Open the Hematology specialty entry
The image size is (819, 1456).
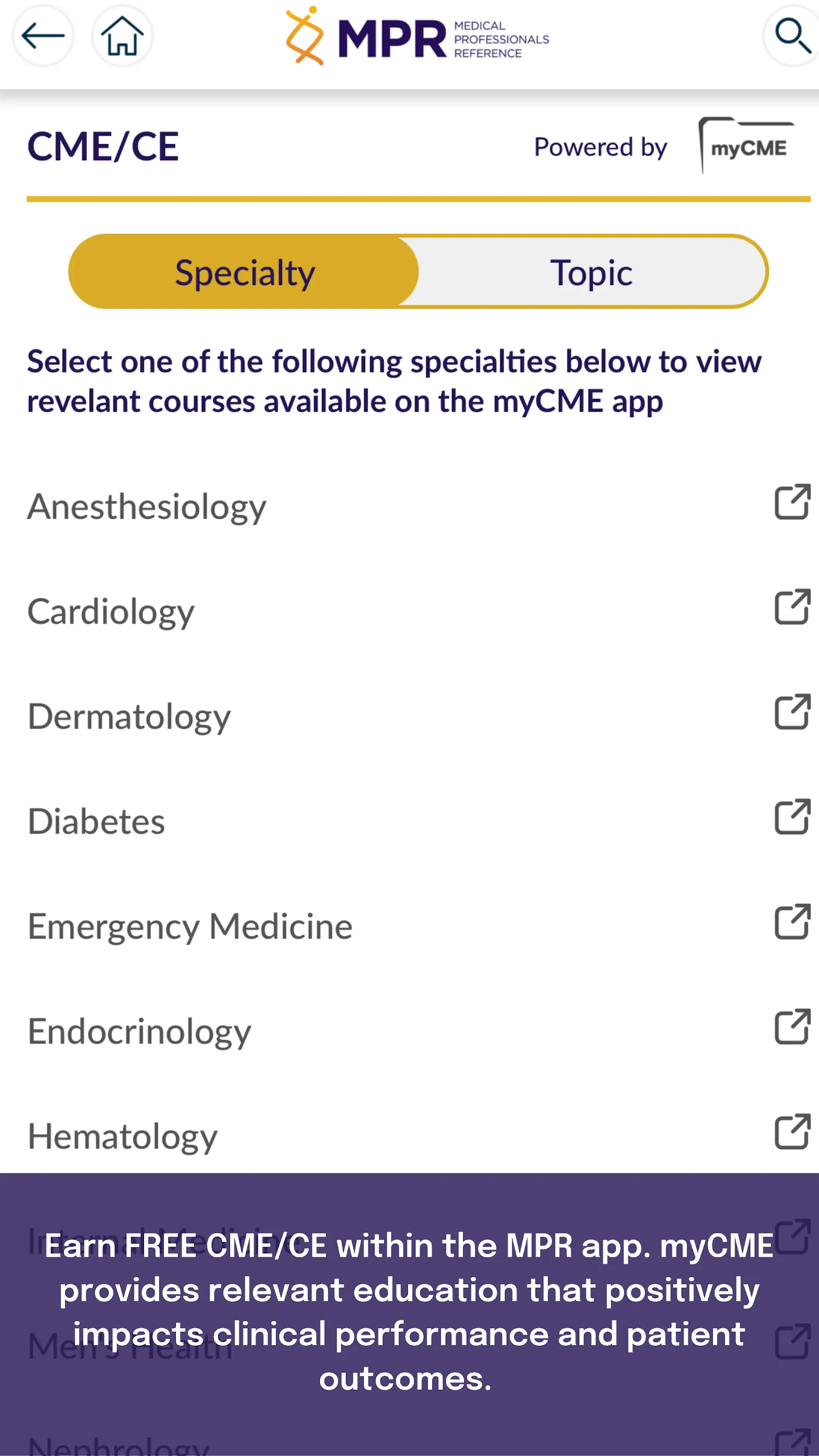[x=123, y=1136]
